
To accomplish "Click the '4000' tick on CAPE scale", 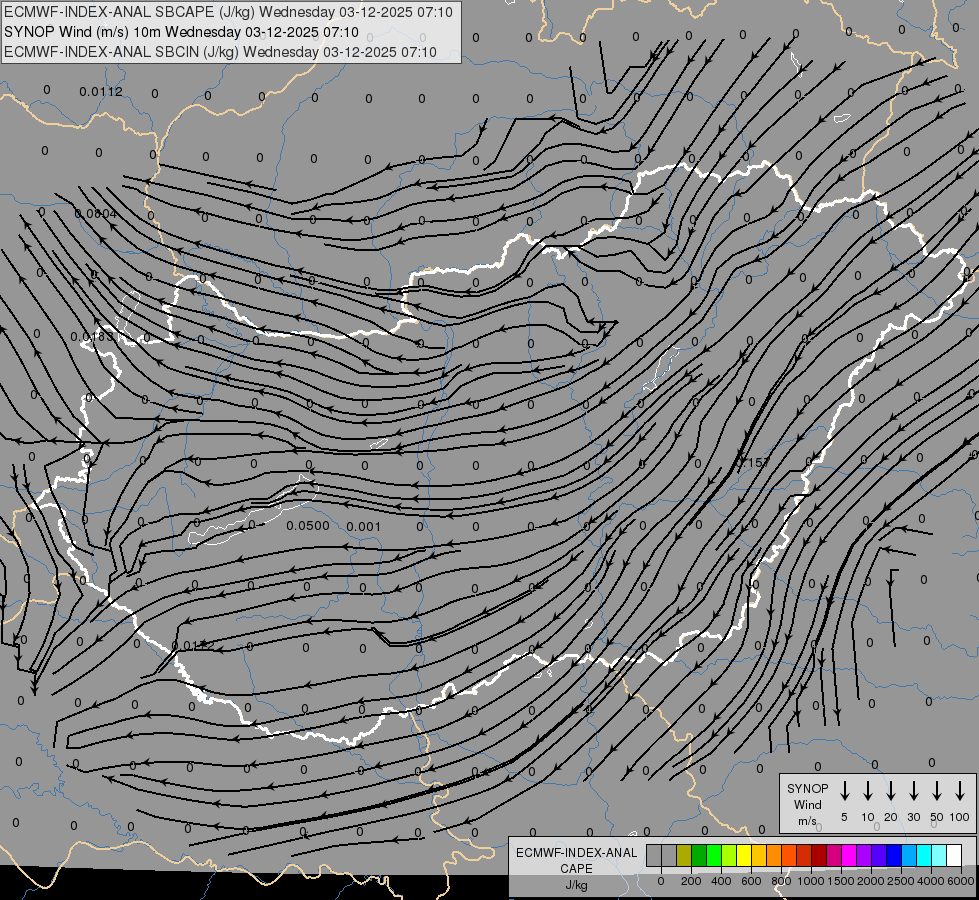I will point(931,881).
